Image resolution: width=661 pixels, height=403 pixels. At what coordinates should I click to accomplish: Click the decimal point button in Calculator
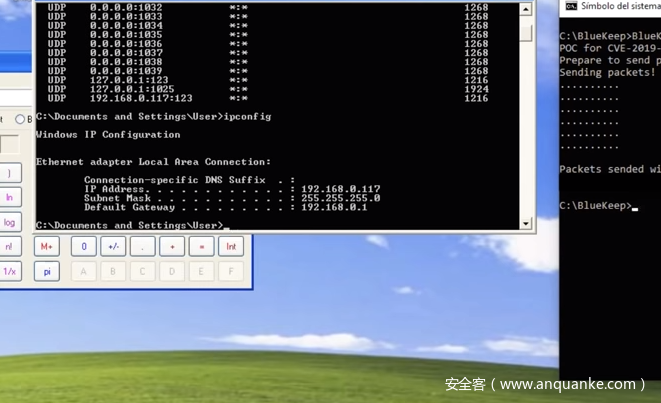pos(142,247)
